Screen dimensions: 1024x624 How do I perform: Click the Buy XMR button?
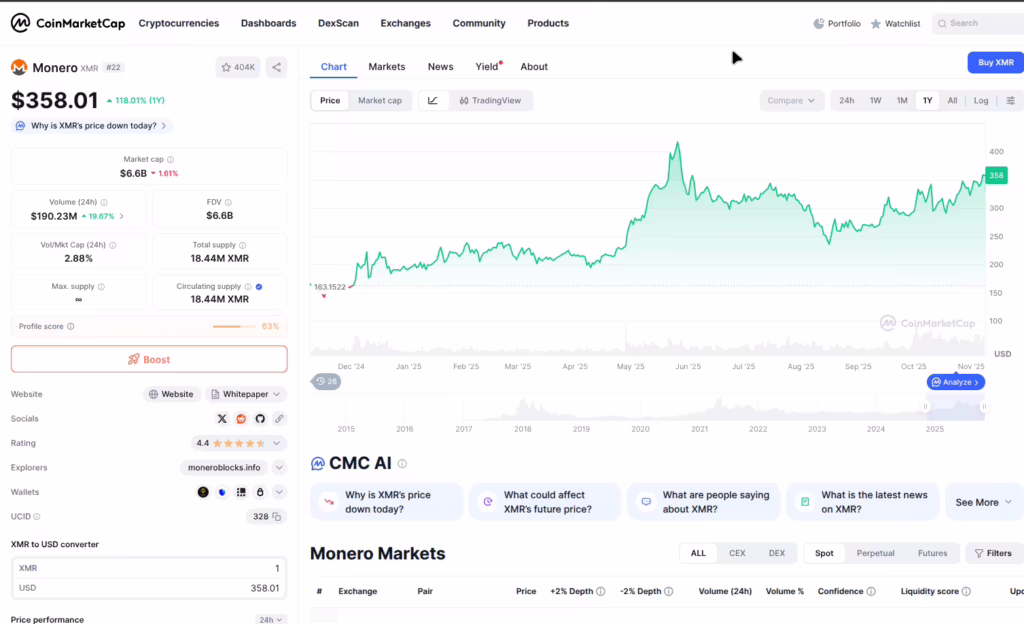[x=994, y=62]
